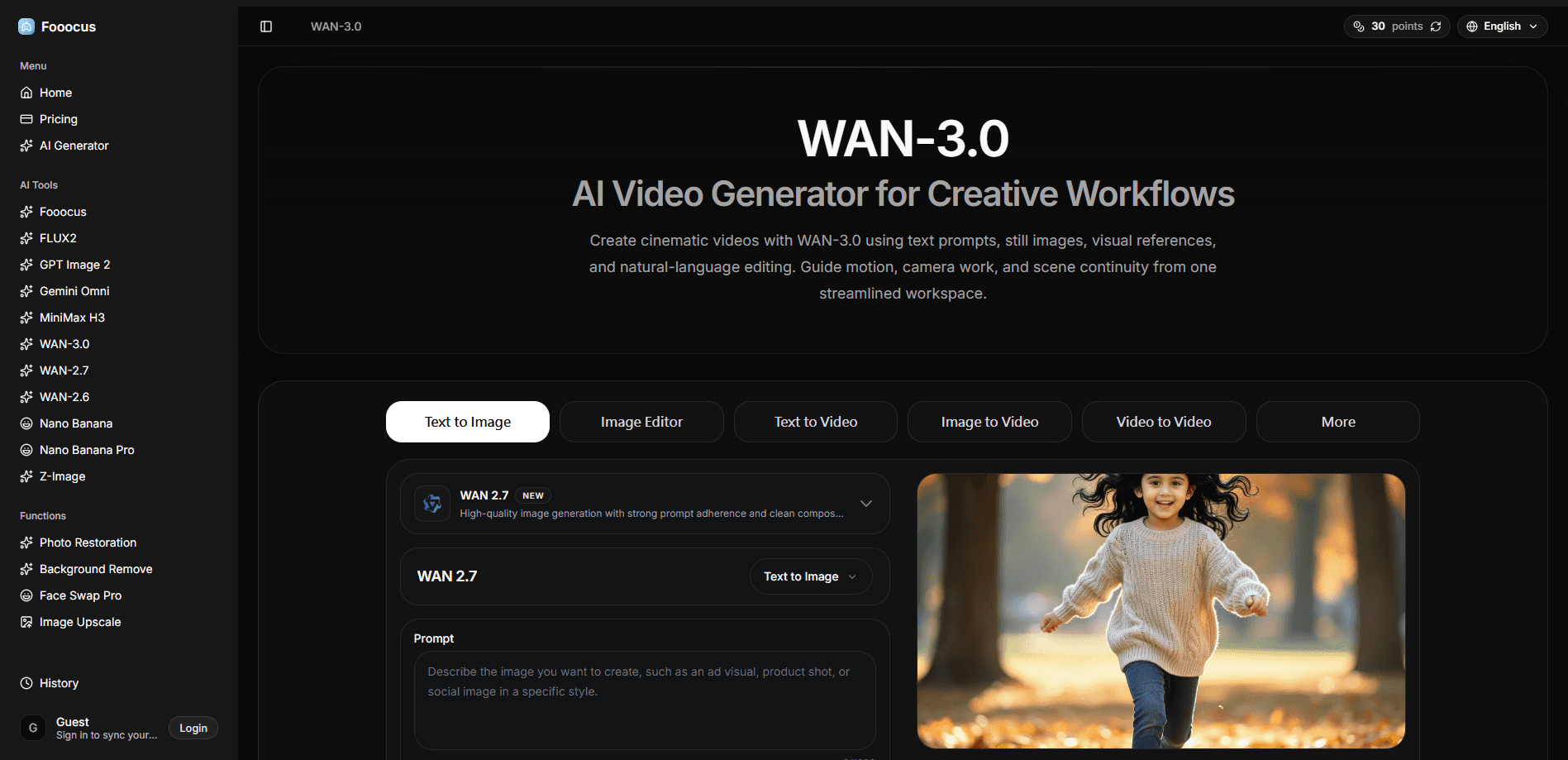Click the sparkle icon beside Z-Image
The height and width of the screenshot is (760, 1568).
[x=26, y=476]
